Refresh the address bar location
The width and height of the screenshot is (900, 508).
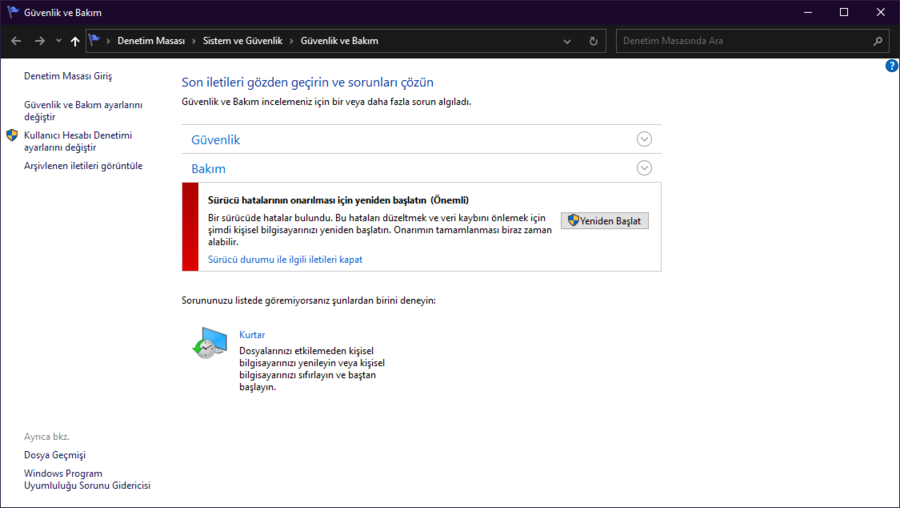593,41
